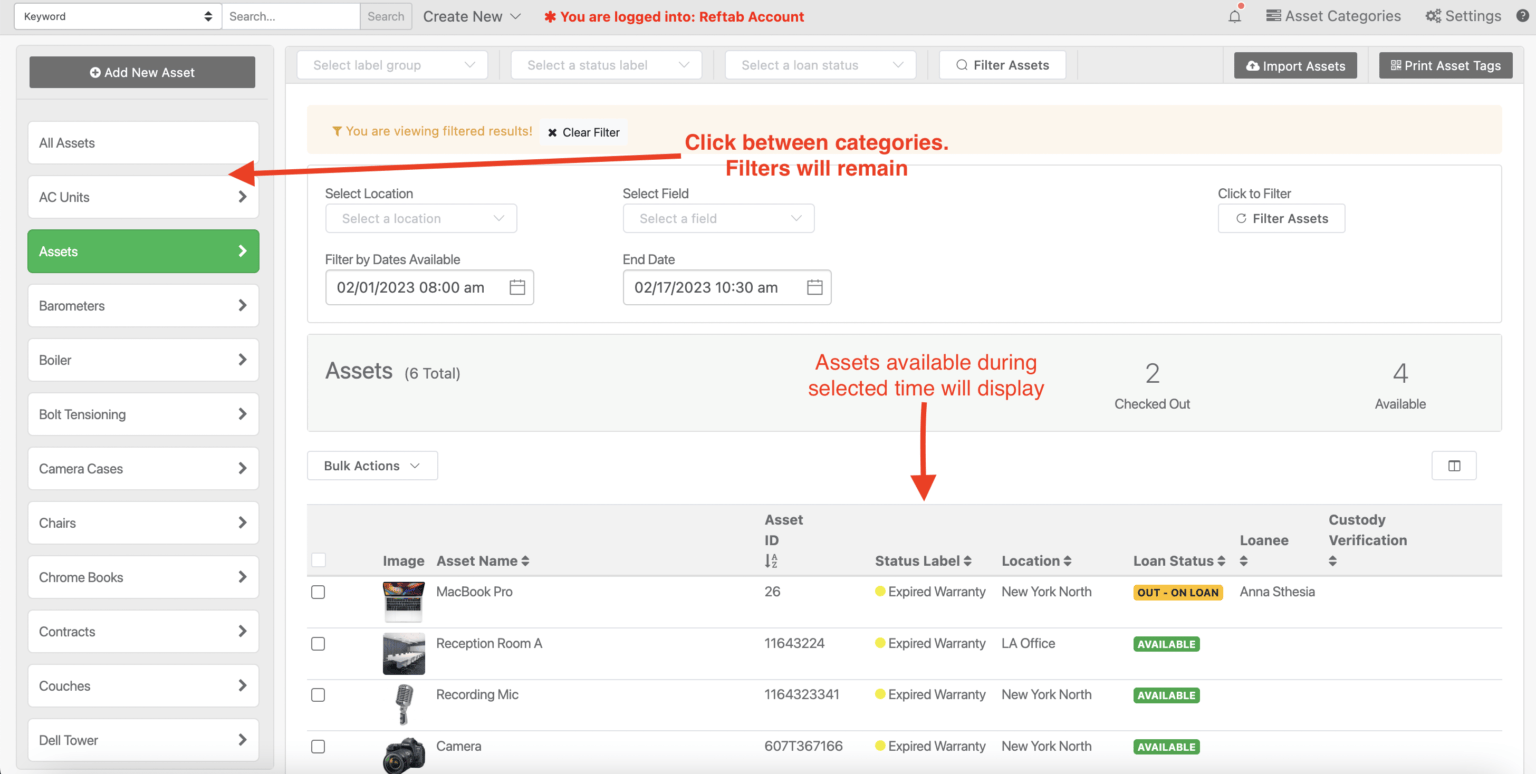Click the column layout toggle icon
1536x774 pixels.
click(1454, 465)
